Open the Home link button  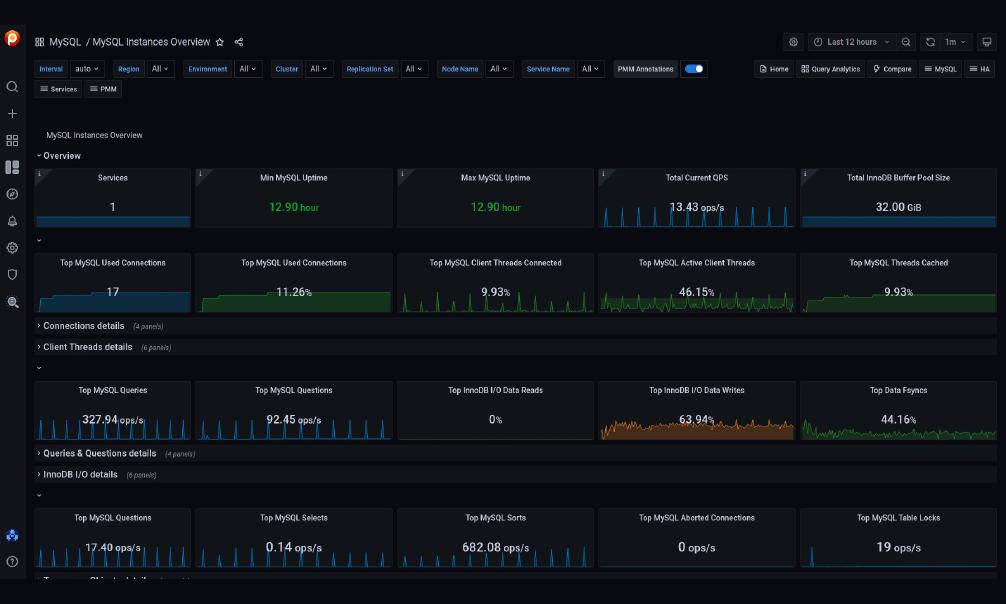tap(774, 69)
